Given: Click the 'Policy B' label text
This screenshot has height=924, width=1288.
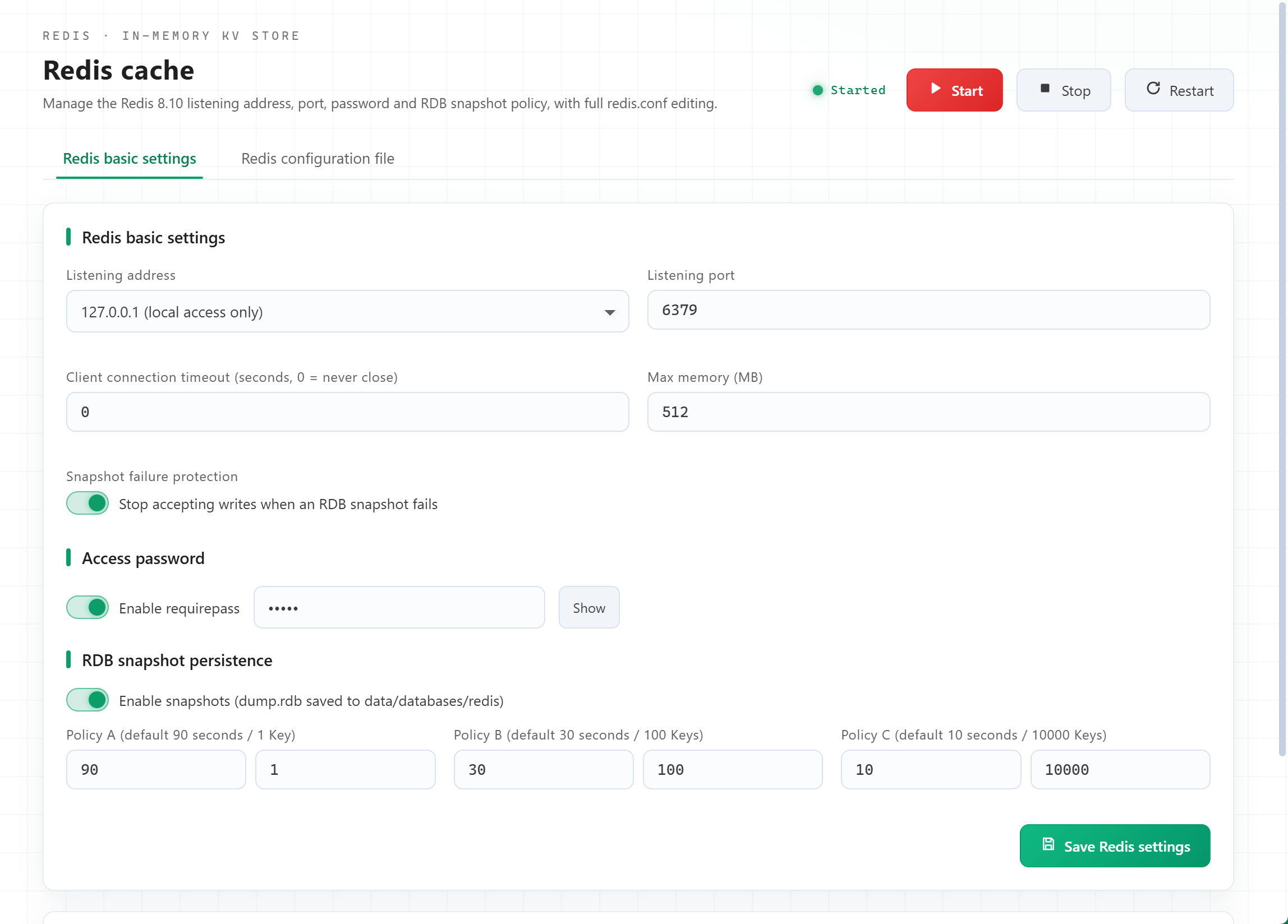Looking at the screenshot, I should click(578, 735).
